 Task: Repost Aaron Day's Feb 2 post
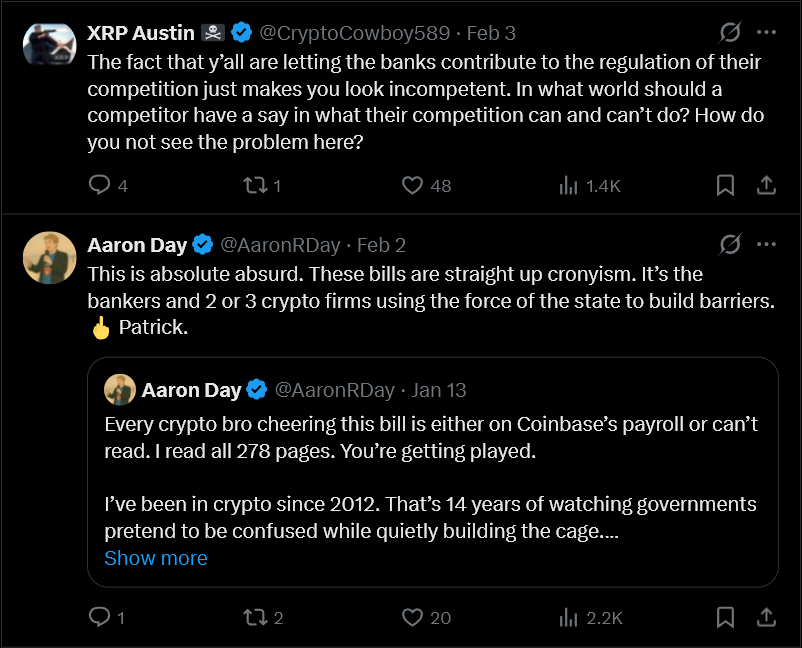(x=255, y=617)
